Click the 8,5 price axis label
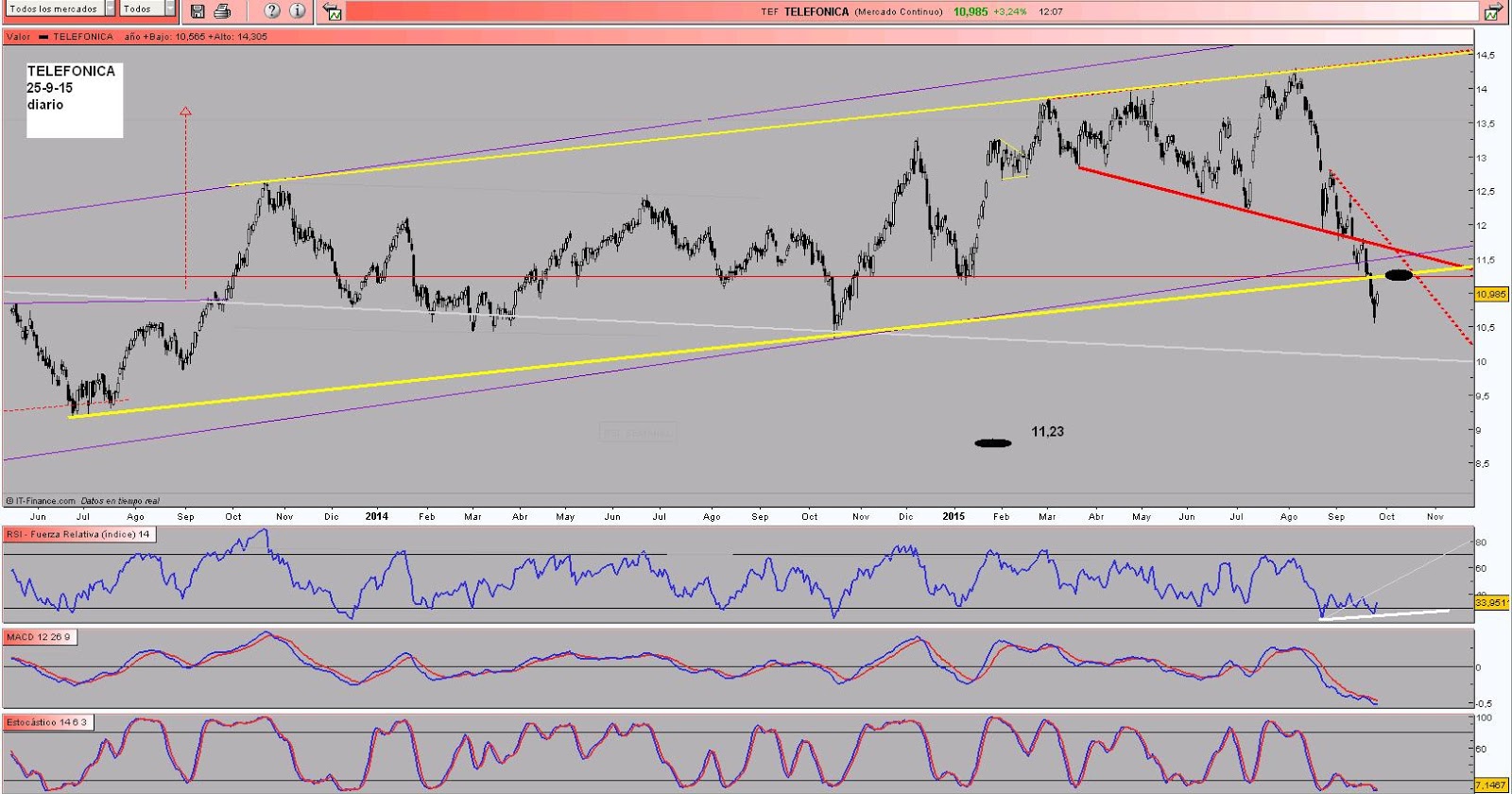Screen dimensions: 1512x794 [x=1485, y=464]
